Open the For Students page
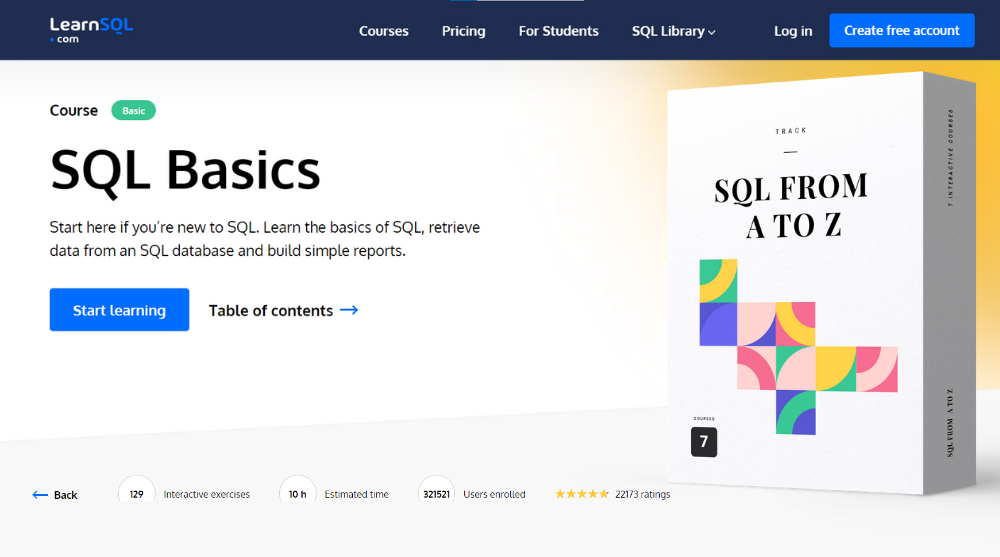1000x557 pixels. [558, 31]
